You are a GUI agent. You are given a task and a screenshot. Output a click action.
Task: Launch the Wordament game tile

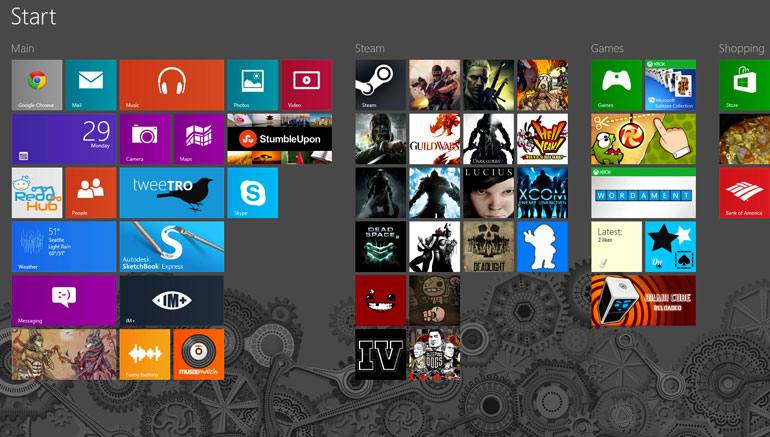[x=643, y=193]
